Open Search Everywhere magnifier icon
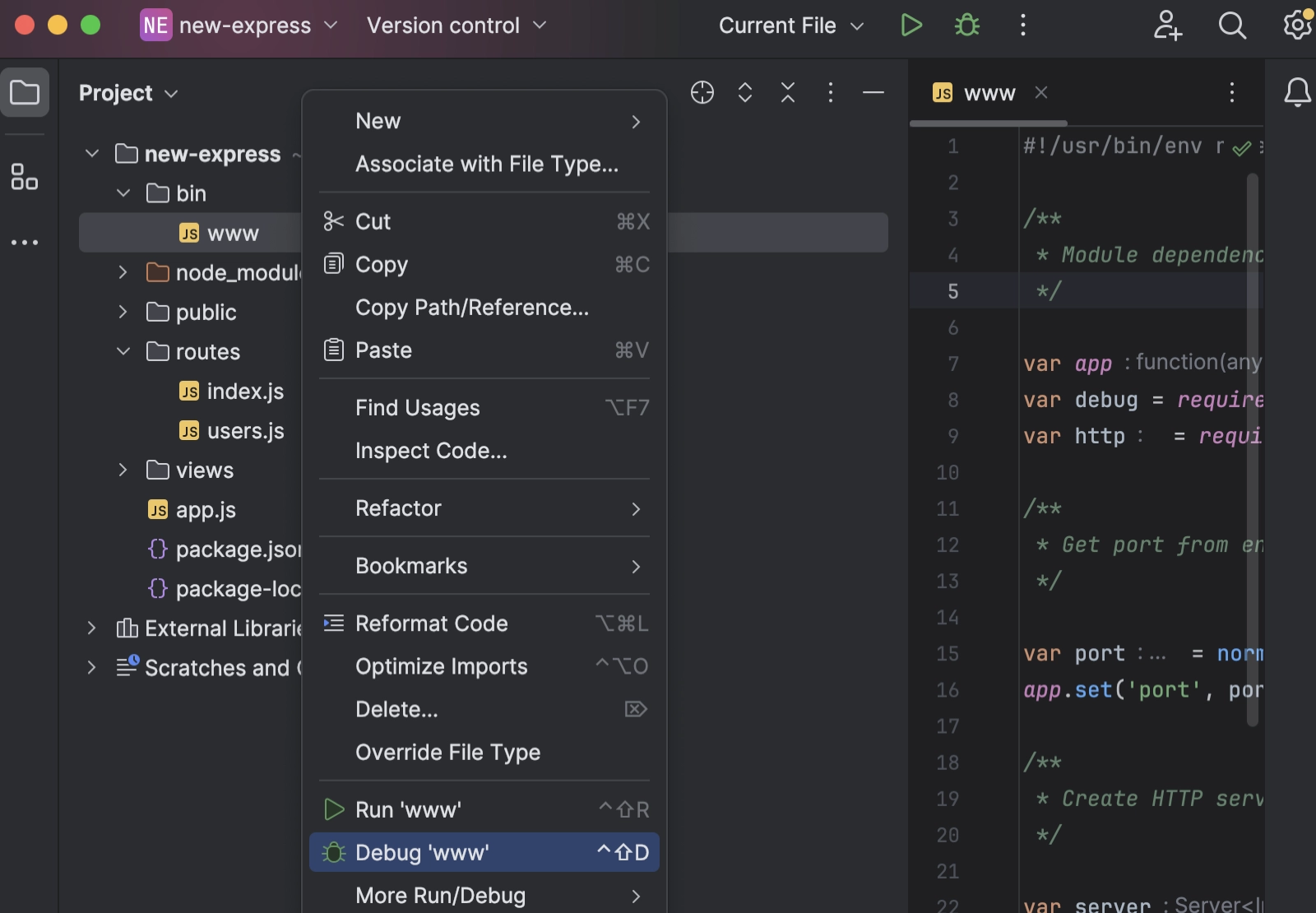Image resolution: width=1316 pixels, height=913 pixels. pos(1232,25)
